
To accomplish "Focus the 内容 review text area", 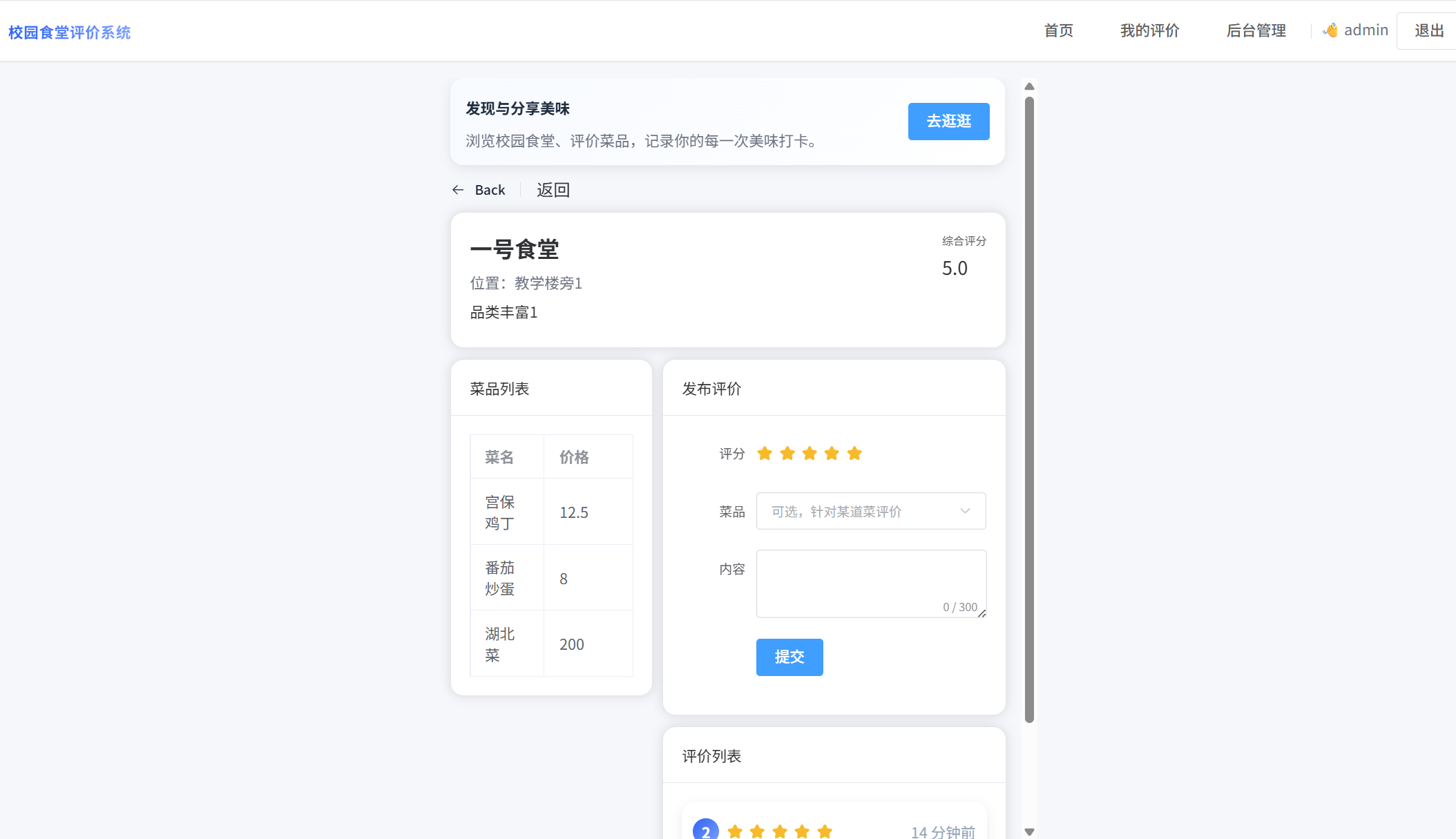I will [x=871, y=584].
